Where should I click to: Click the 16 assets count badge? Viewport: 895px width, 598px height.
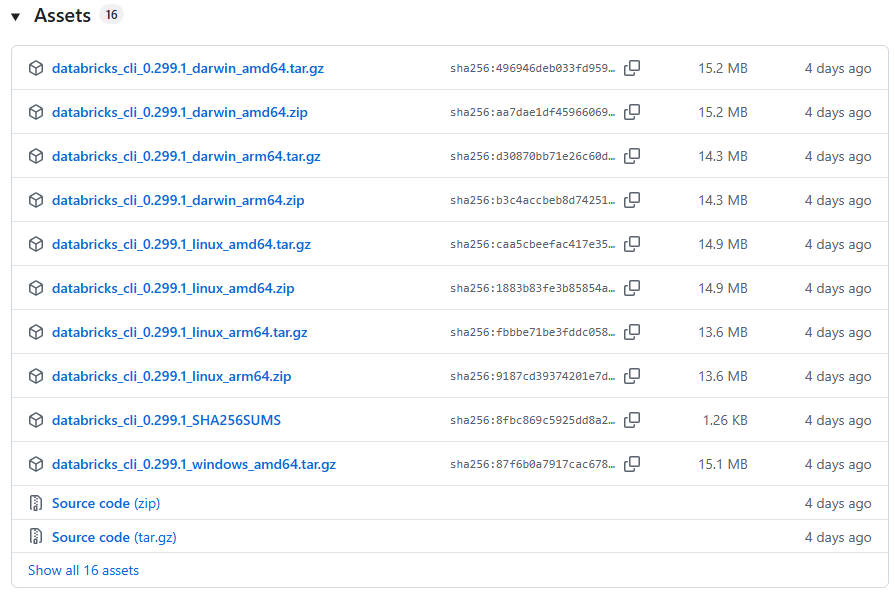tap(111, 14)
